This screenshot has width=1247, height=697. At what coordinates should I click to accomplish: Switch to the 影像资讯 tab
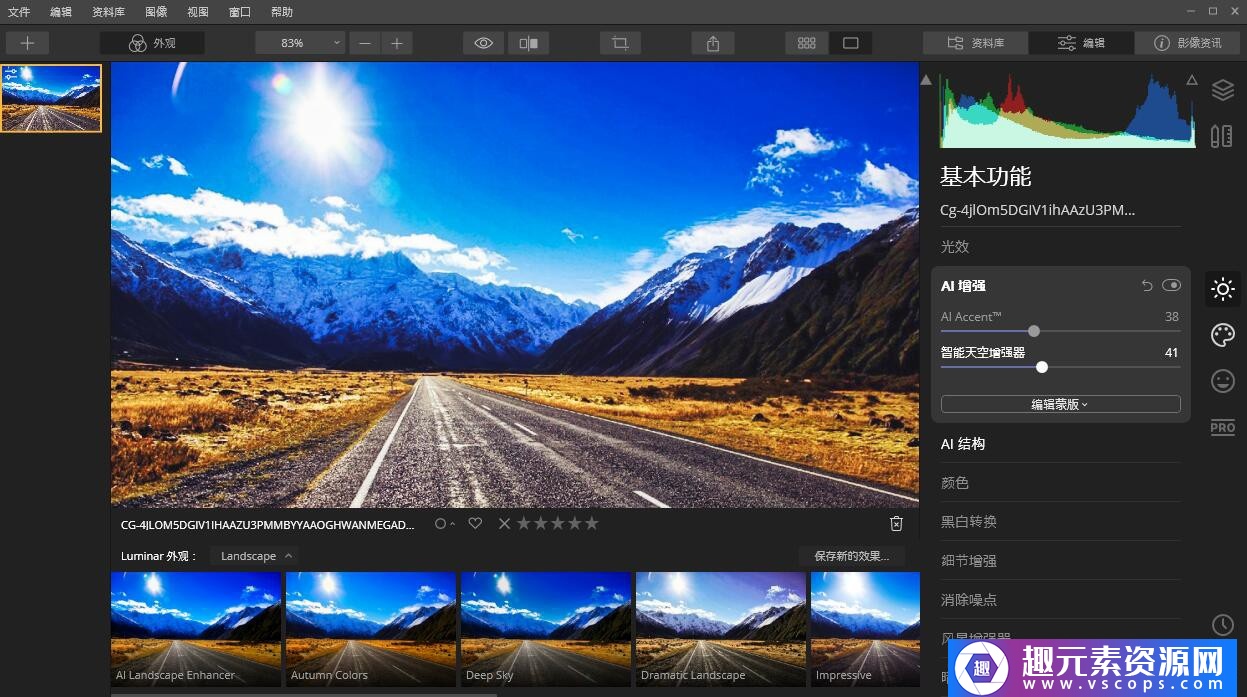[x=1188, y=43]
